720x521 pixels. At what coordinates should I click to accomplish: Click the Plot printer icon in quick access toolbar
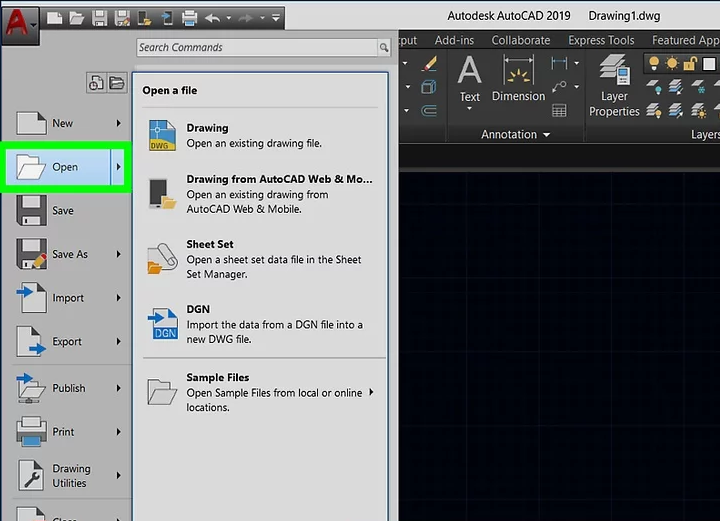(x=189, y=18)
